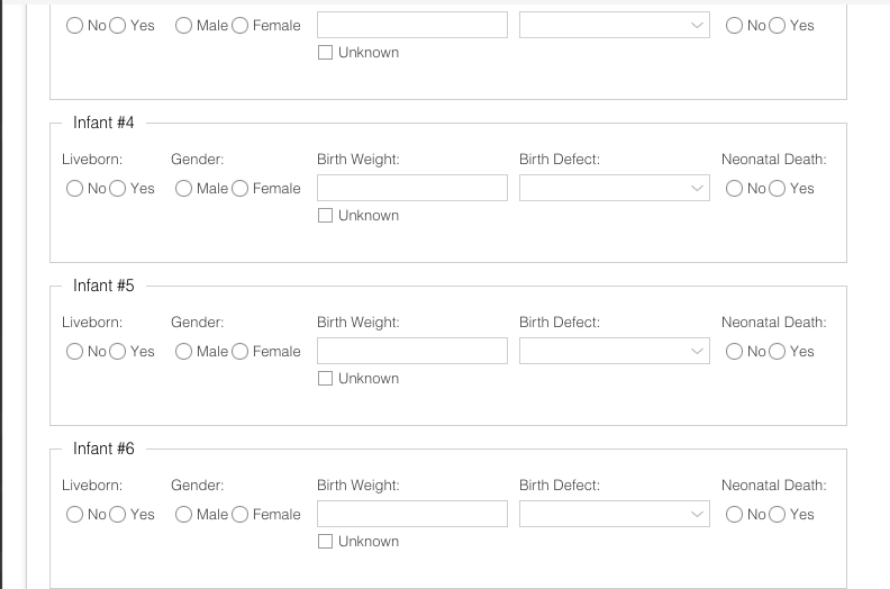Check Unknown birth weight for Infant #5
This screenshot has height=589, width=890.
(x=325, y=379)
